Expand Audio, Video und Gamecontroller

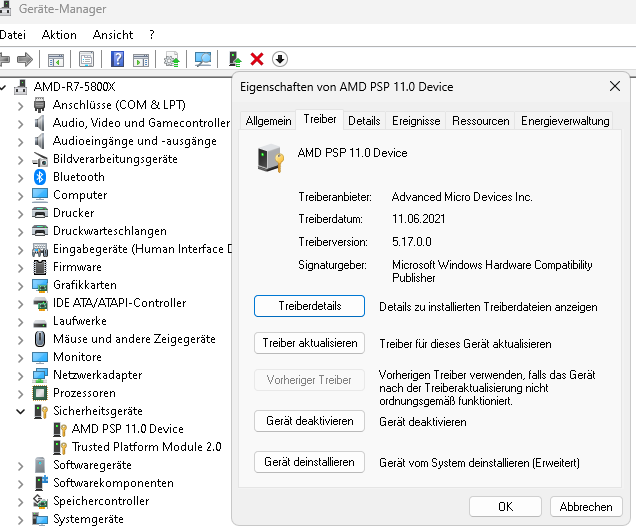click(x=21, y=124)
